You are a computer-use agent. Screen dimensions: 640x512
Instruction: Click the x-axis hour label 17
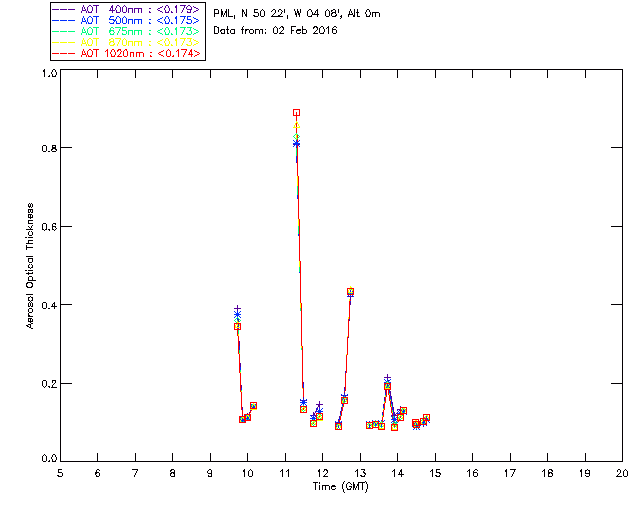click(510, 473)
